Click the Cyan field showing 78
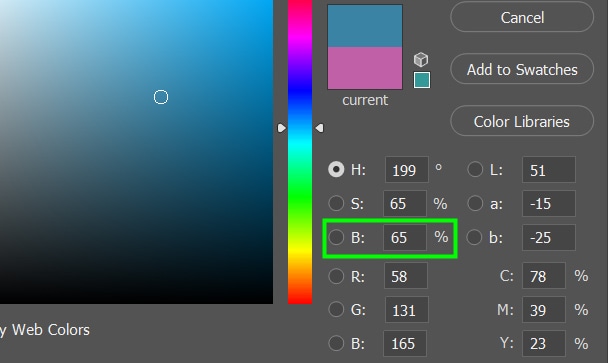 pos(544,276)
